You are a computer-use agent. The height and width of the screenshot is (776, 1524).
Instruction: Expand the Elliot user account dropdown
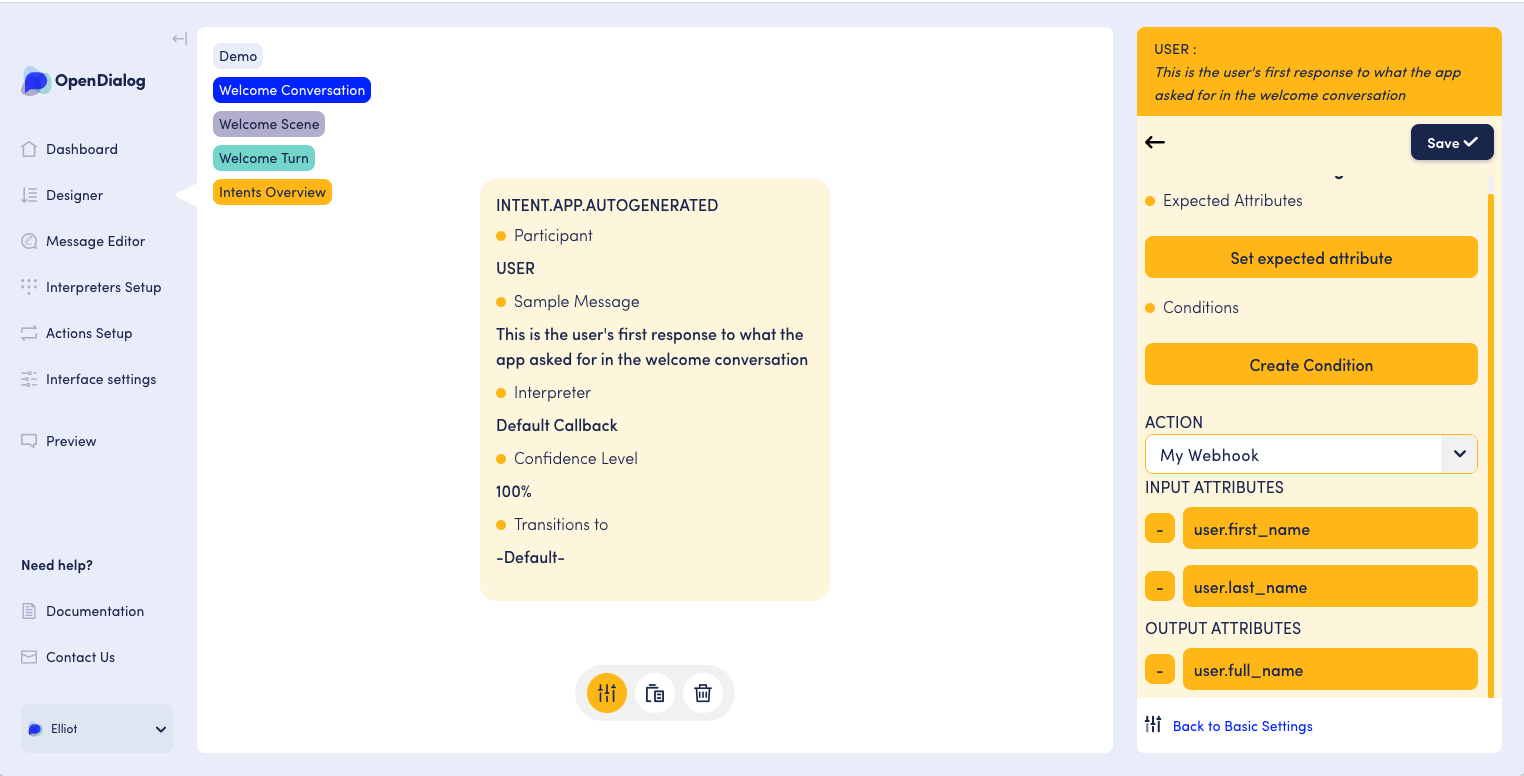(97, 729)
